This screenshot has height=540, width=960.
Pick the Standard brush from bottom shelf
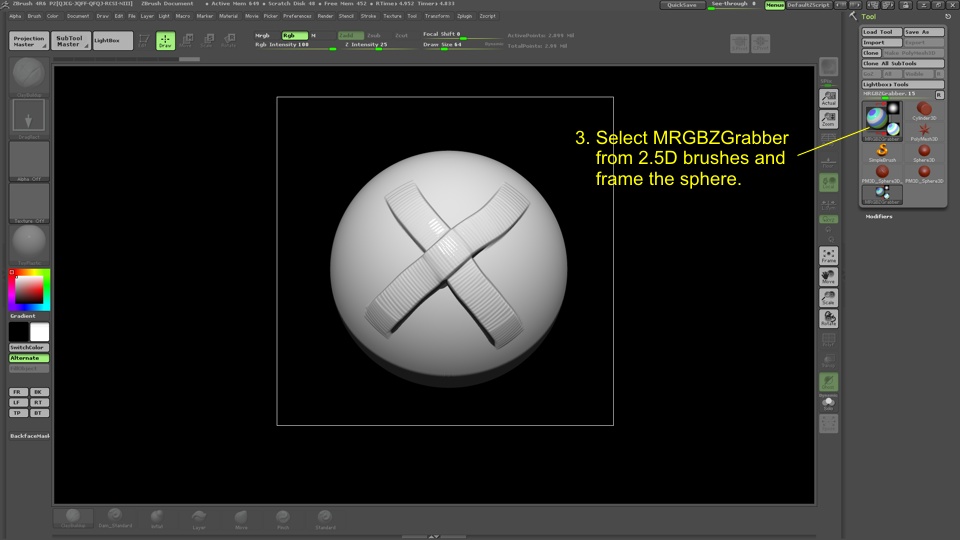325,519
